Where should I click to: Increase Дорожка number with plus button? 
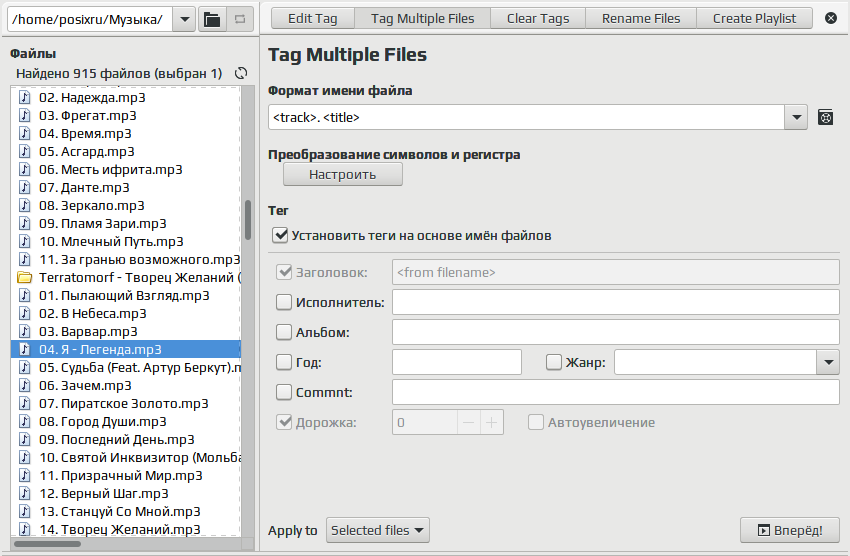492,422
